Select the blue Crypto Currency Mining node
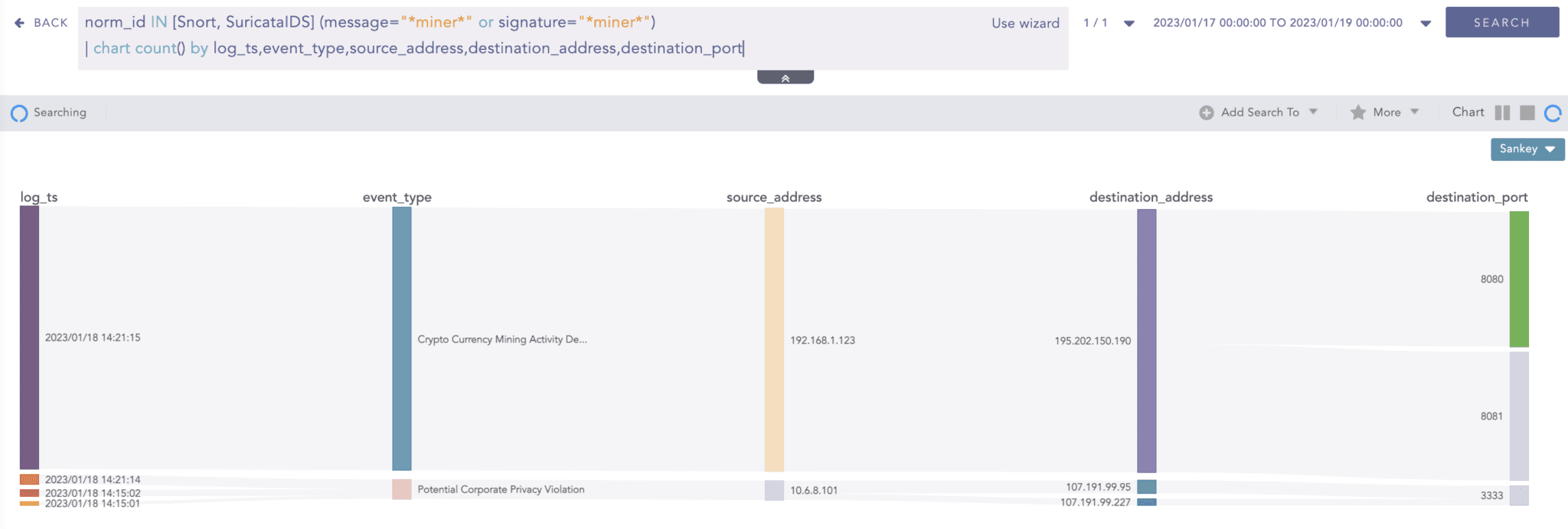Image resolution: width=1568 pixels, height=529 pixels. [x=401, y=338]
